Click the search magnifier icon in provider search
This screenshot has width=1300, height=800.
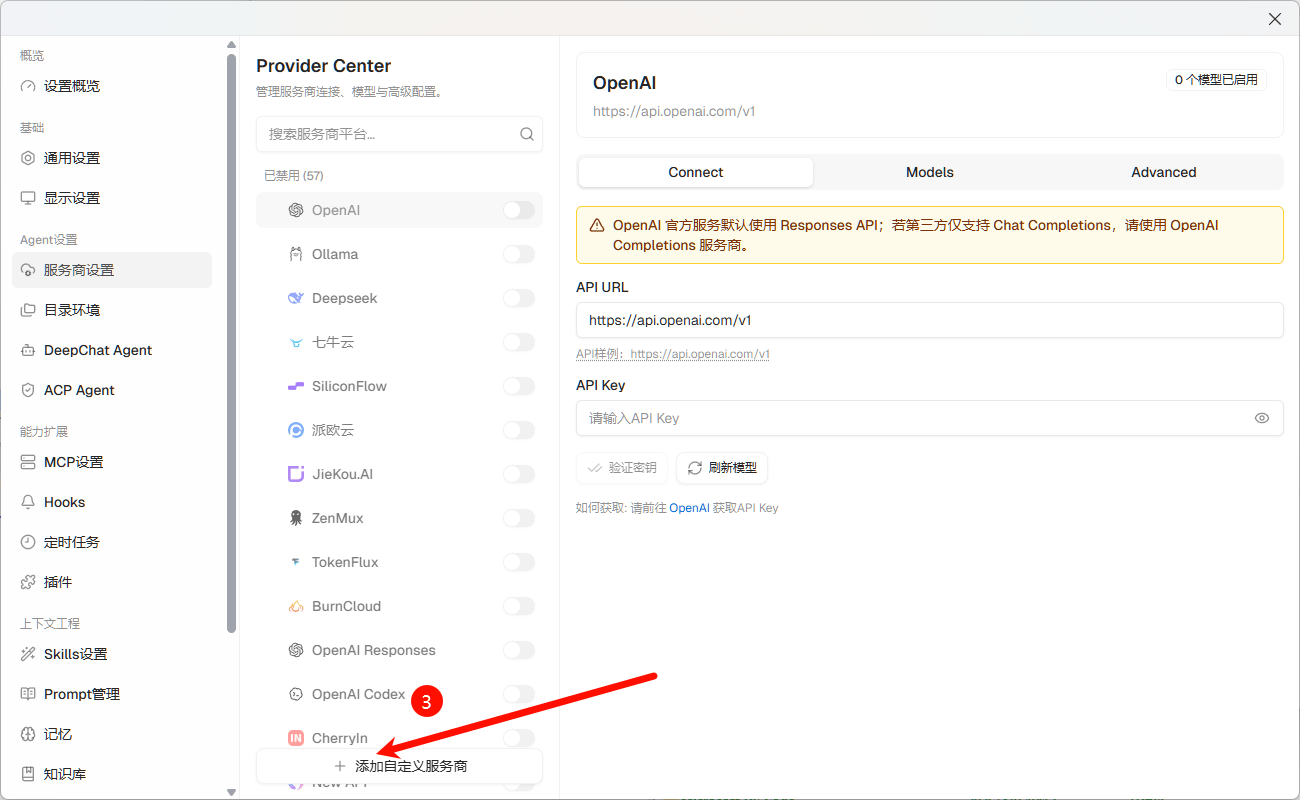pos(527,134)
